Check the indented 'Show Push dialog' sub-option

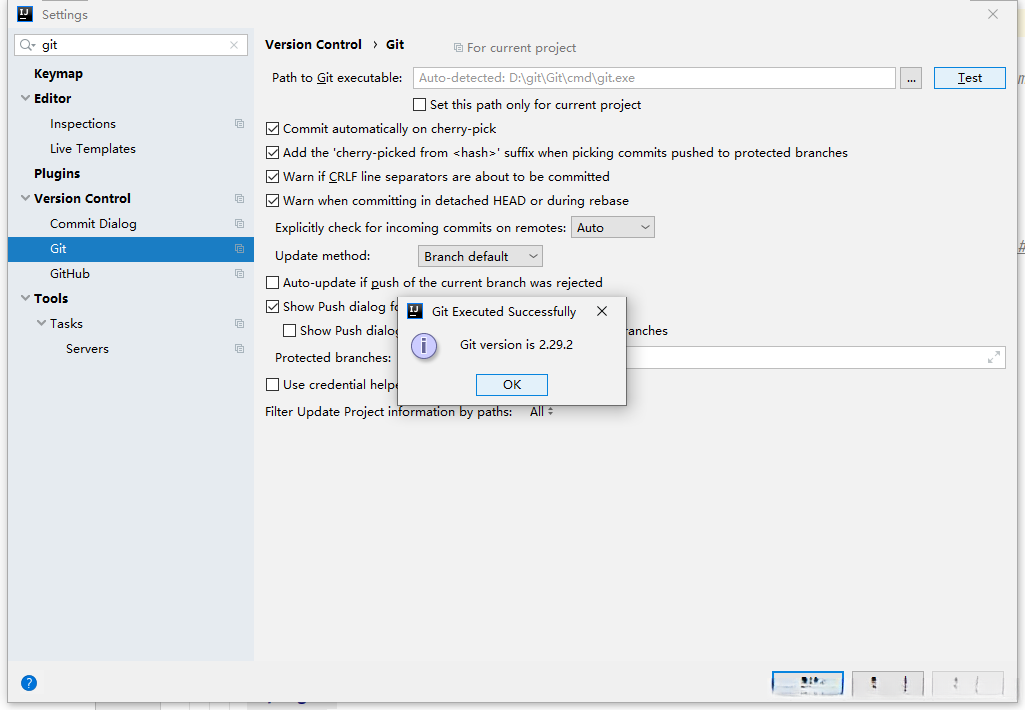pos(290,331)
